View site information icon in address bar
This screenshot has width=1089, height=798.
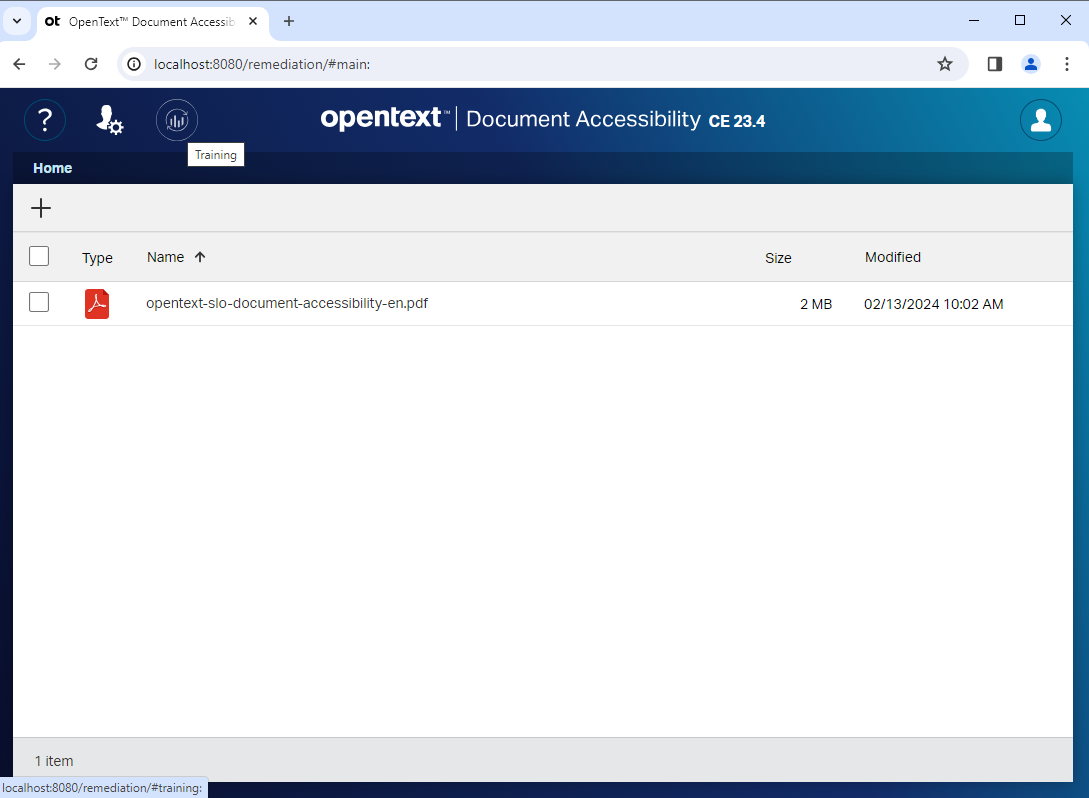[134, 64]
